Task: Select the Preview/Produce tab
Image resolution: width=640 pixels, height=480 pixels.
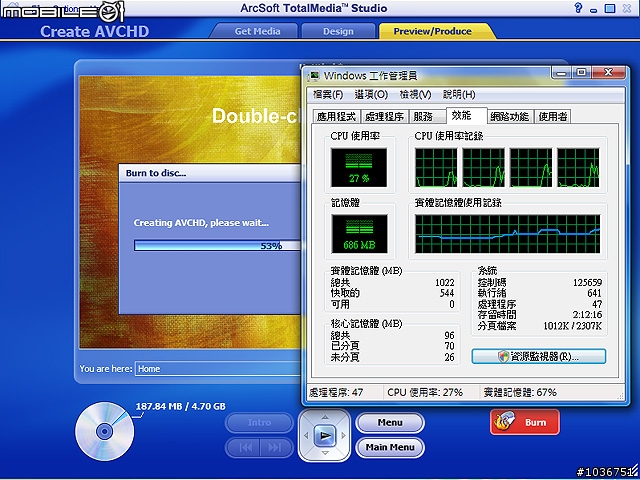Action: click(433, 31)
